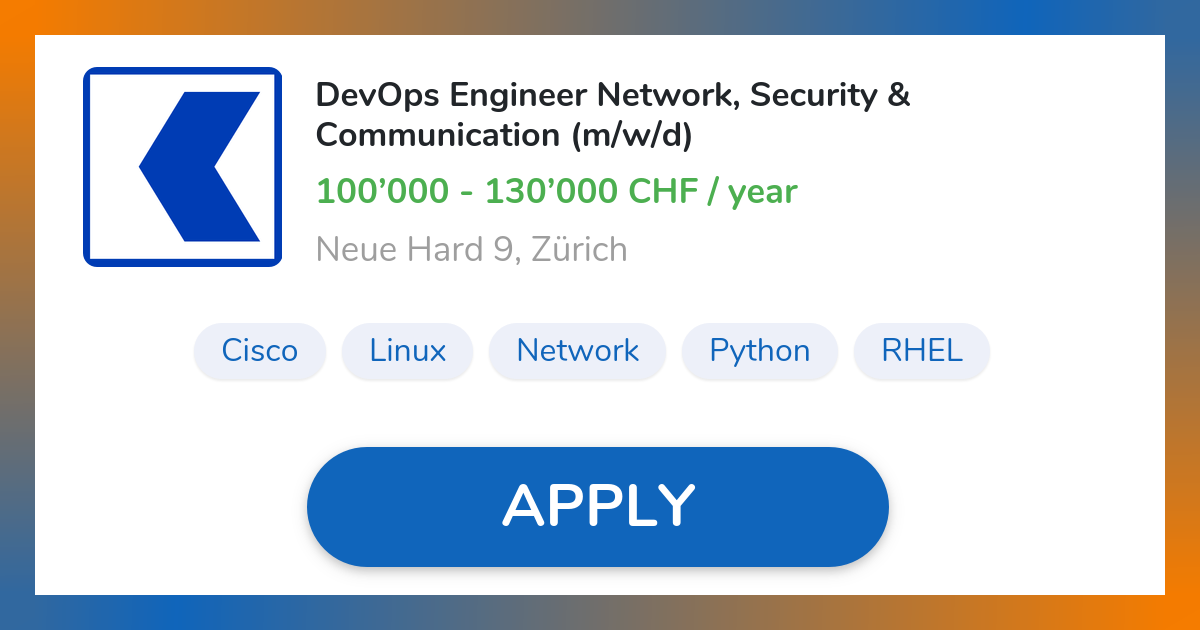Click the Zürich city name
The image size is (1200, 630).
click(579, 249)
